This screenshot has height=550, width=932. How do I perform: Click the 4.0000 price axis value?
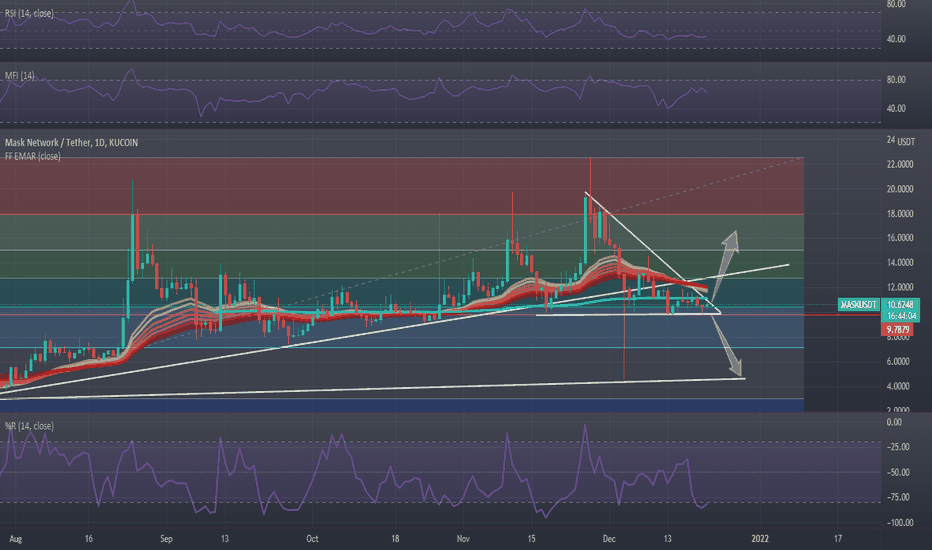click(898, 386)
